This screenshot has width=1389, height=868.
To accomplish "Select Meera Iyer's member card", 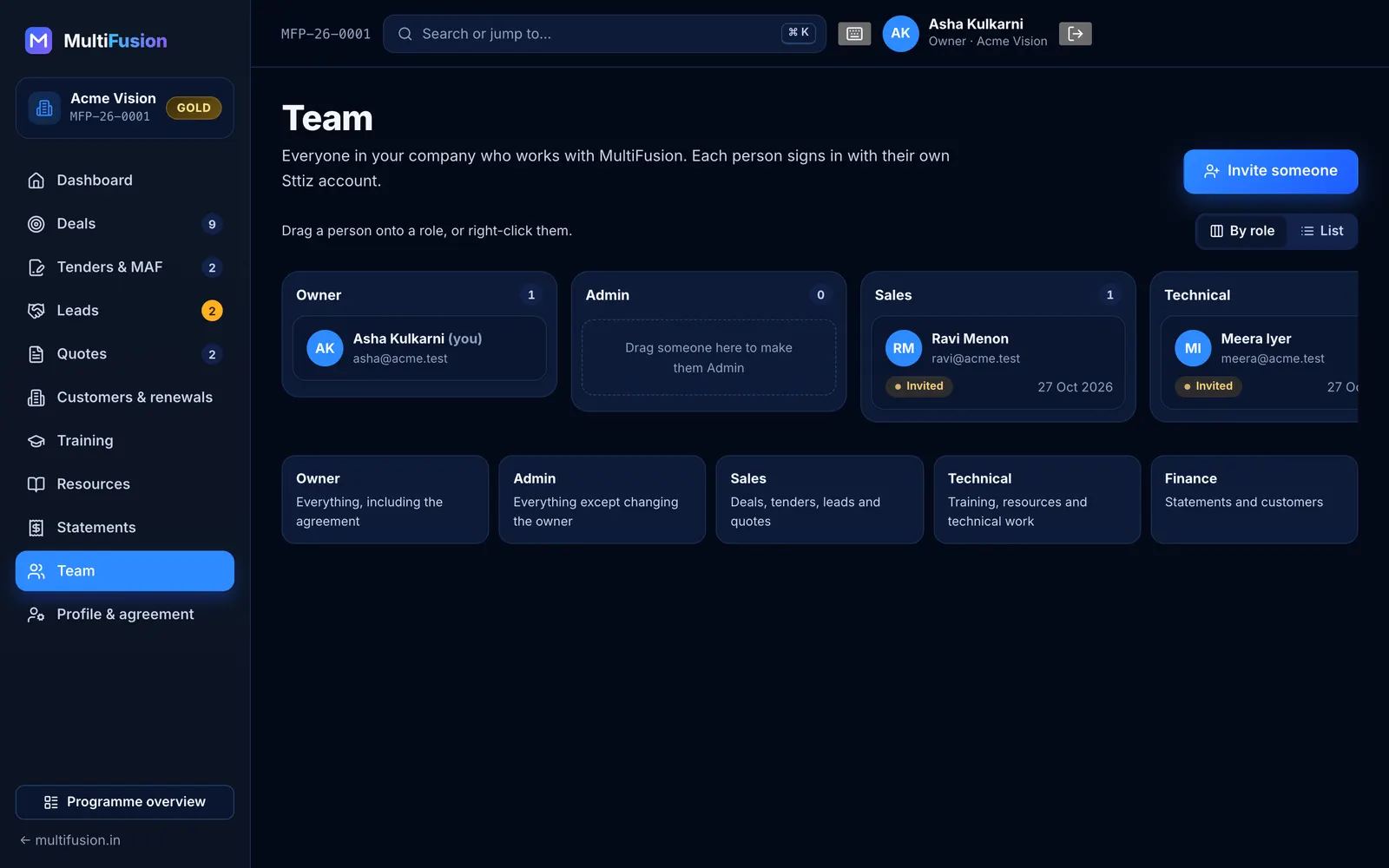I will pos(1260,363).
